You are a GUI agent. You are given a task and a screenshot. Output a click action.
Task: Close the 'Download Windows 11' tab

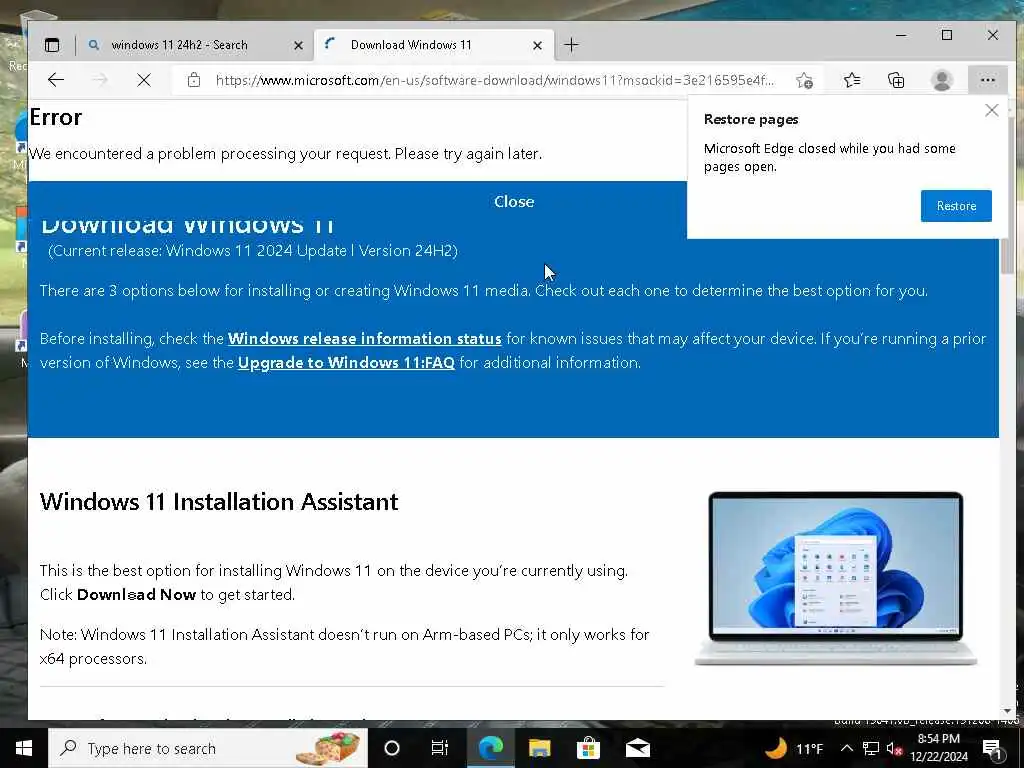tap(537, 45)
